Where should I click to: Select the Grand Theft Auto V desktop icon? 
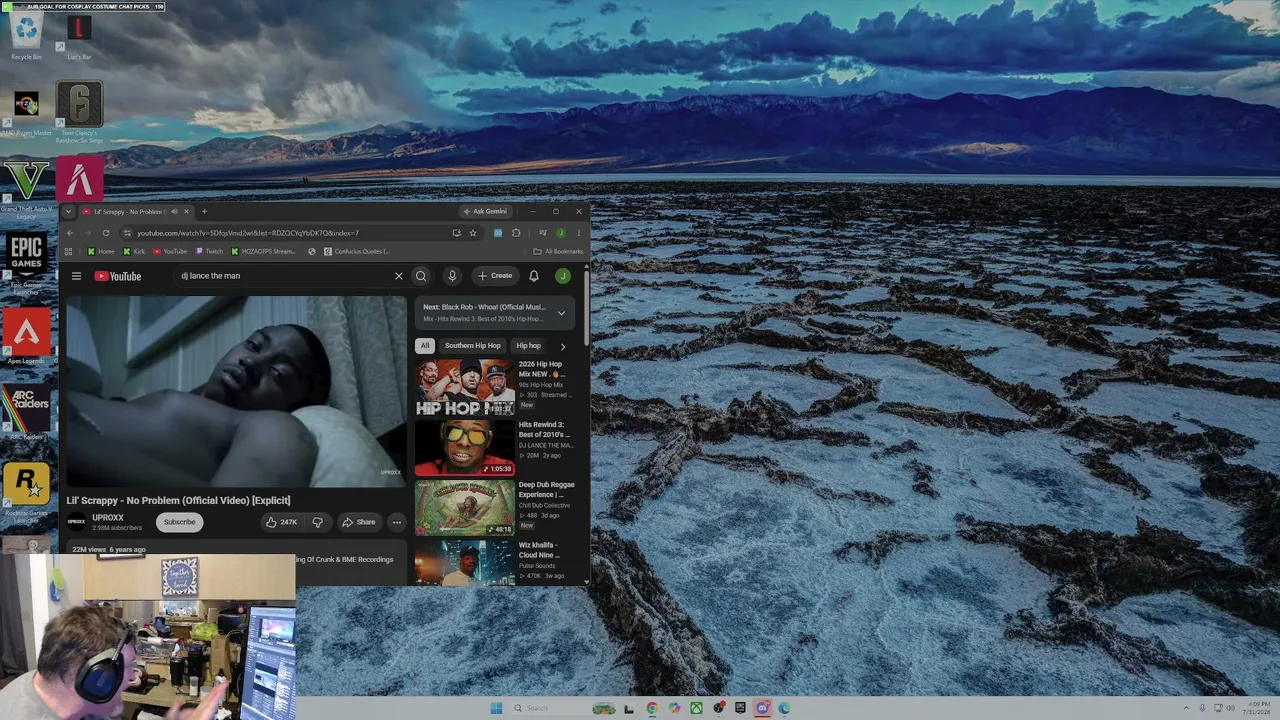[x=26, y=190]
